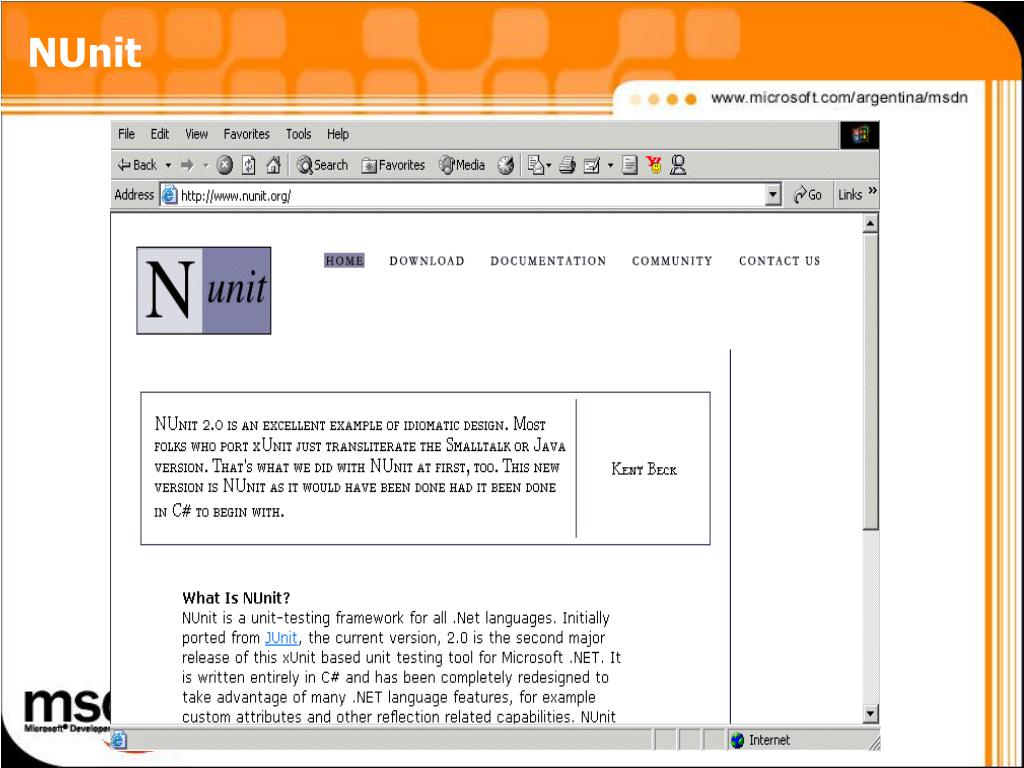Image resolution: width=1024 pixels, height=768 pixels.
Task: Click the Back arrow button
Action: click(137, 165)
